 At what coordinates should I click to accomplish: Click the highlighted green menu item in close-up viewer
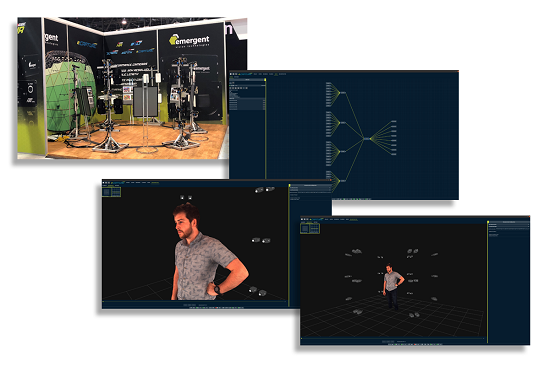(x=155, y=182)
